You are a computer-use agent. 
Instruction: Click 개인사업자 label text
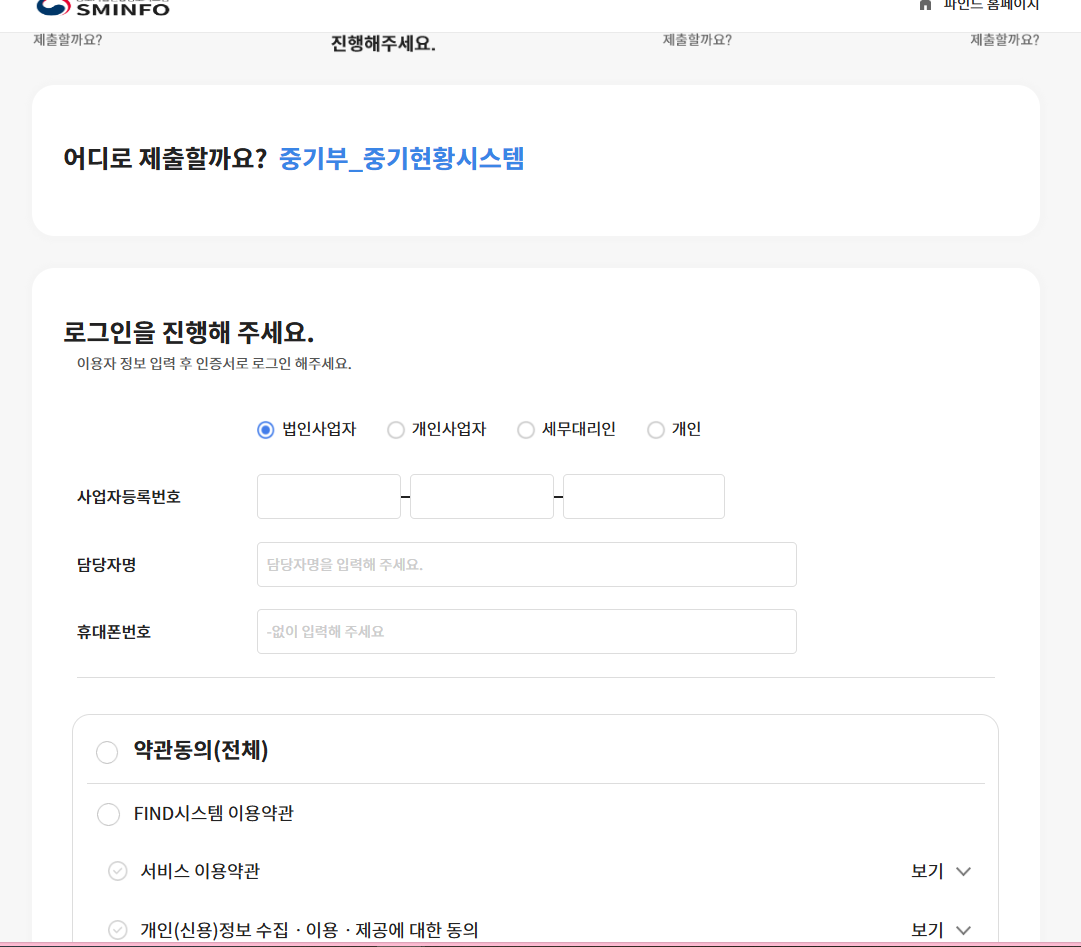pyautogui.click(x=449, y=429)
